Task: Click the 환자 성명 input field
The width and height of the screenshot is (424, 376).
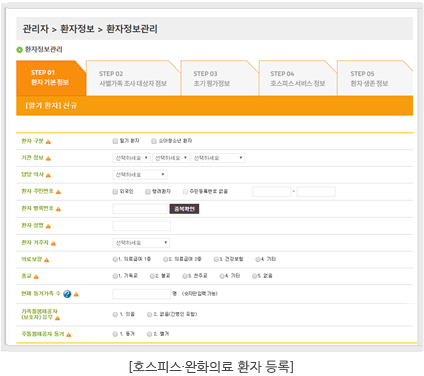Action: 142,226
